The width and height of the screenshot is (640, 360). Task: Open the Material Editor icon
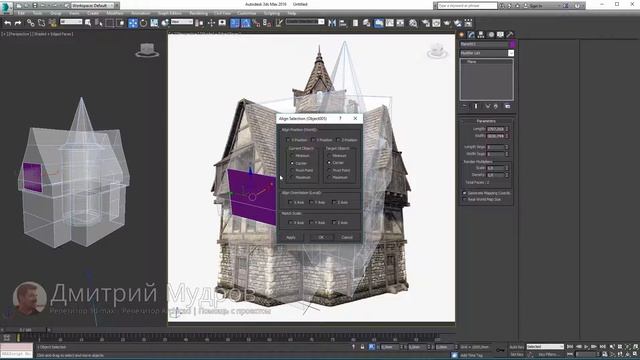coord(413,23)
